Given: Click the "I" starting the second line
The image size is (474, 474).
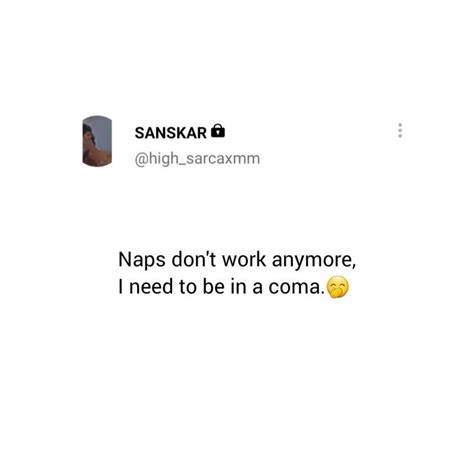Looking at the screenshot, I should coord(120,287).
